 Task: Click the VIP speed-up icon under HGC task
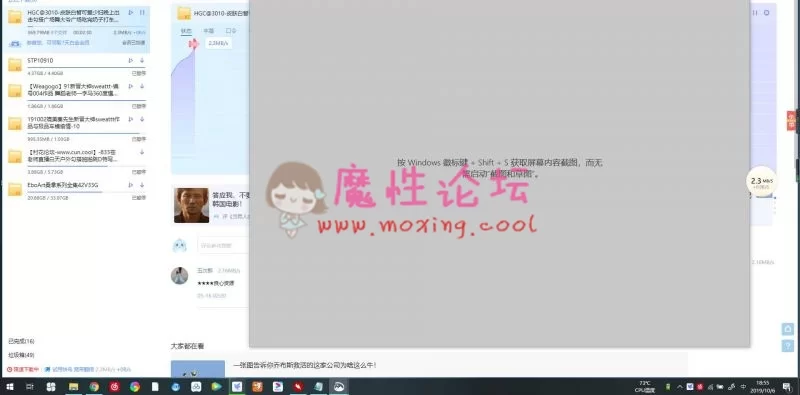tap(15, 43)
